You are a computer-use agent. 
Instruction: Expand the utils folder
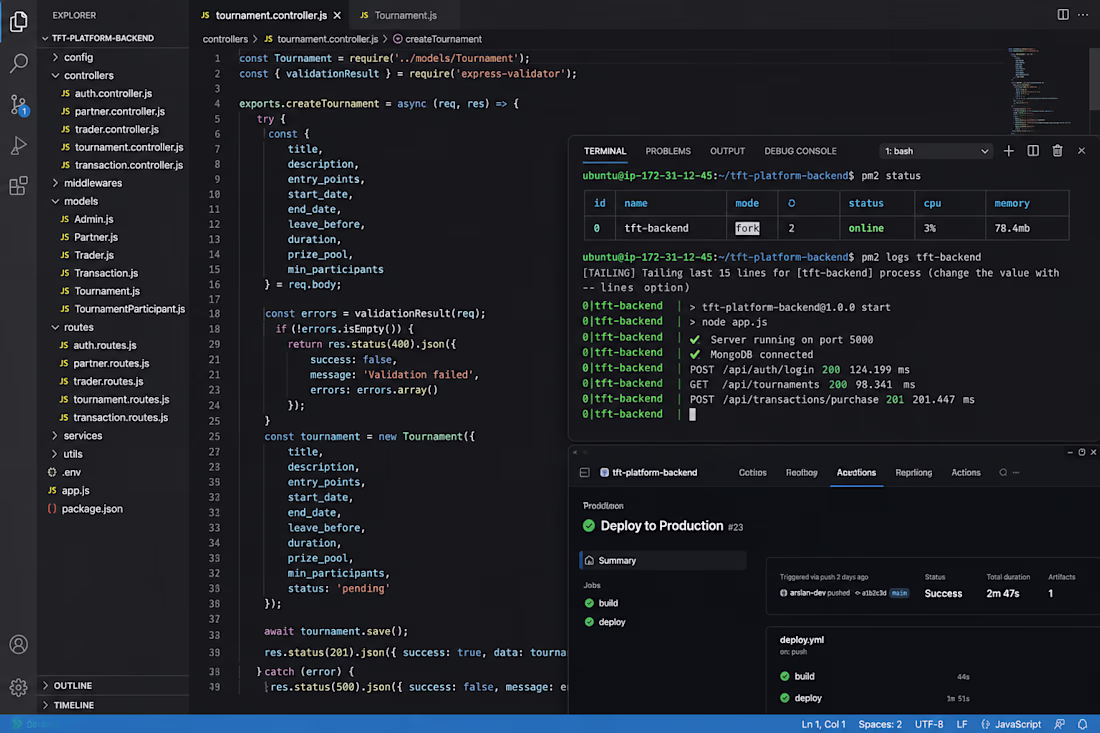point(73,454)
